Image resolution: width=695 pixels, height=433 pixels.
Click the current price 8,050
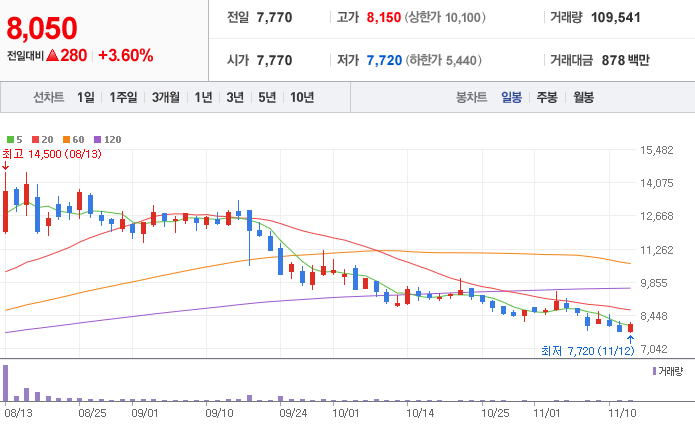click(x=42, y=28)
